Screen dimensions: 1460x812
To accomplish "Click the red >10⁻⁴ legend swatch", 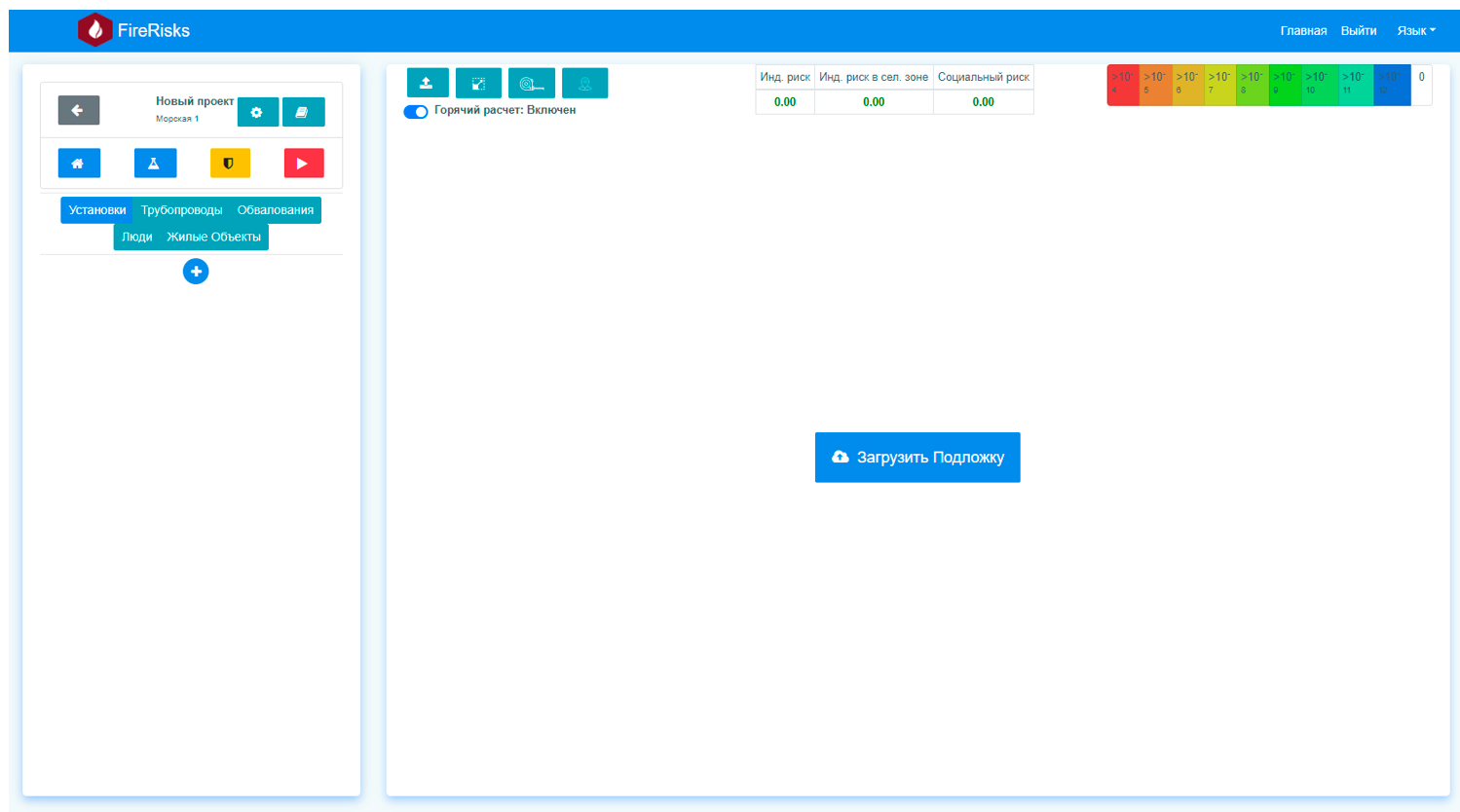I will click(1123, 85).
